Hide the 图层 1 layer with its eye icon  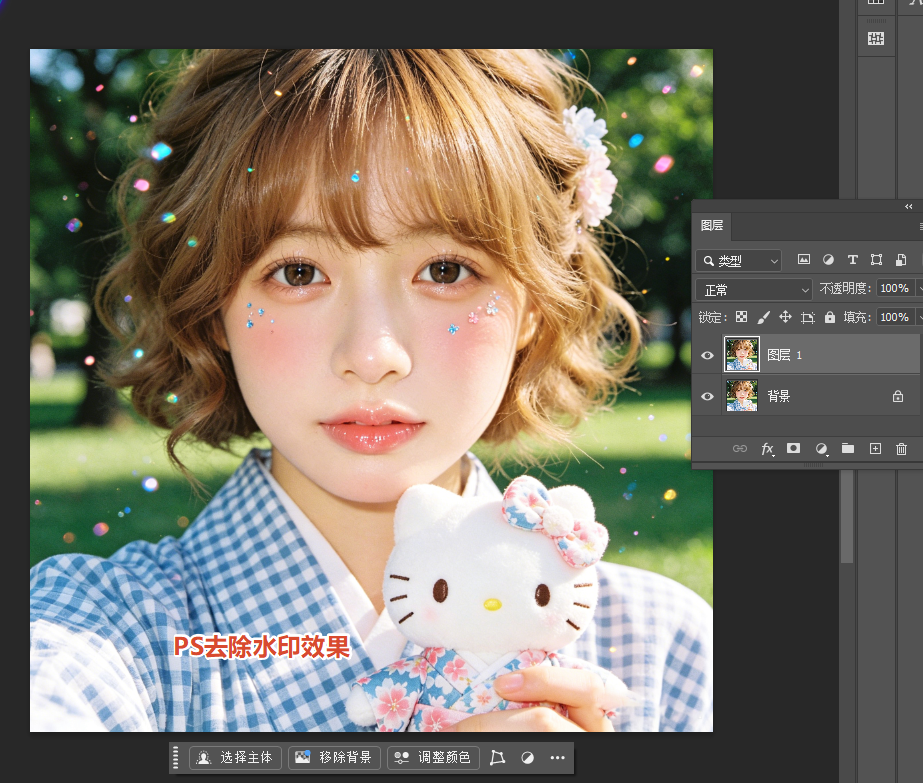coord(708,355)
